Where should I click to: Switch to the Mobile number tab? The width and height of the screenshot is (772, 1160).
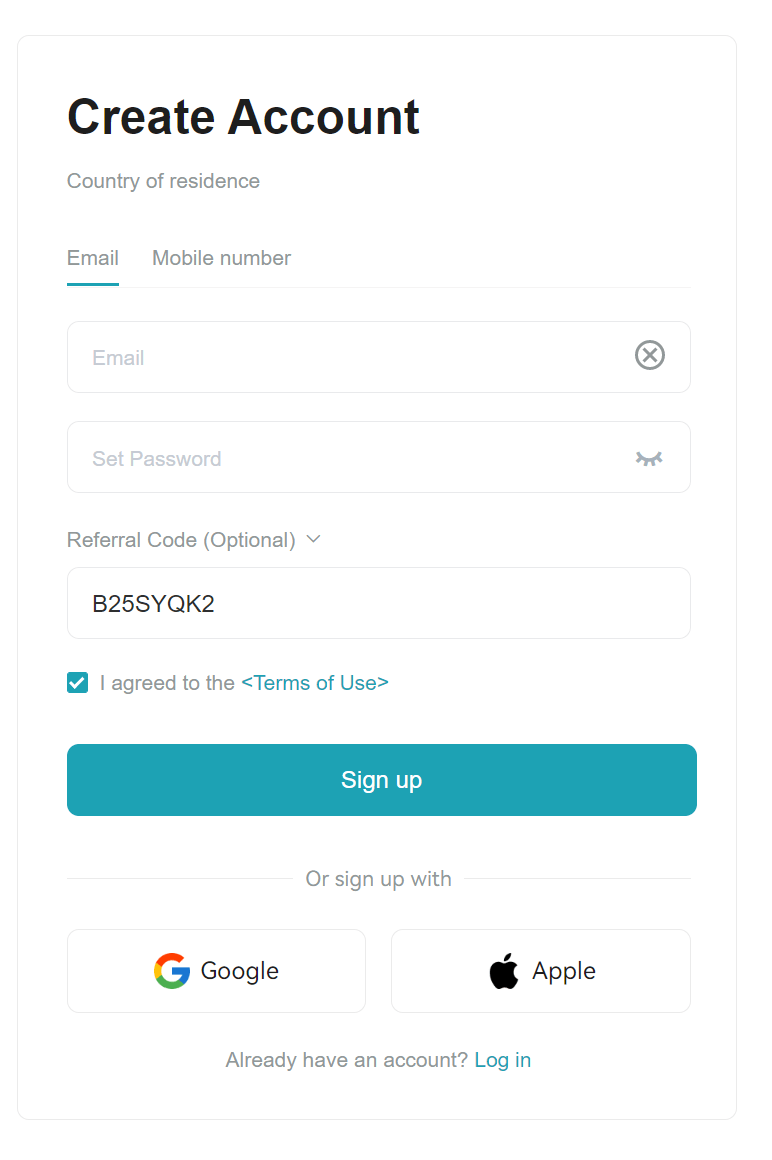pyautogui.click(x=221, y=258)
